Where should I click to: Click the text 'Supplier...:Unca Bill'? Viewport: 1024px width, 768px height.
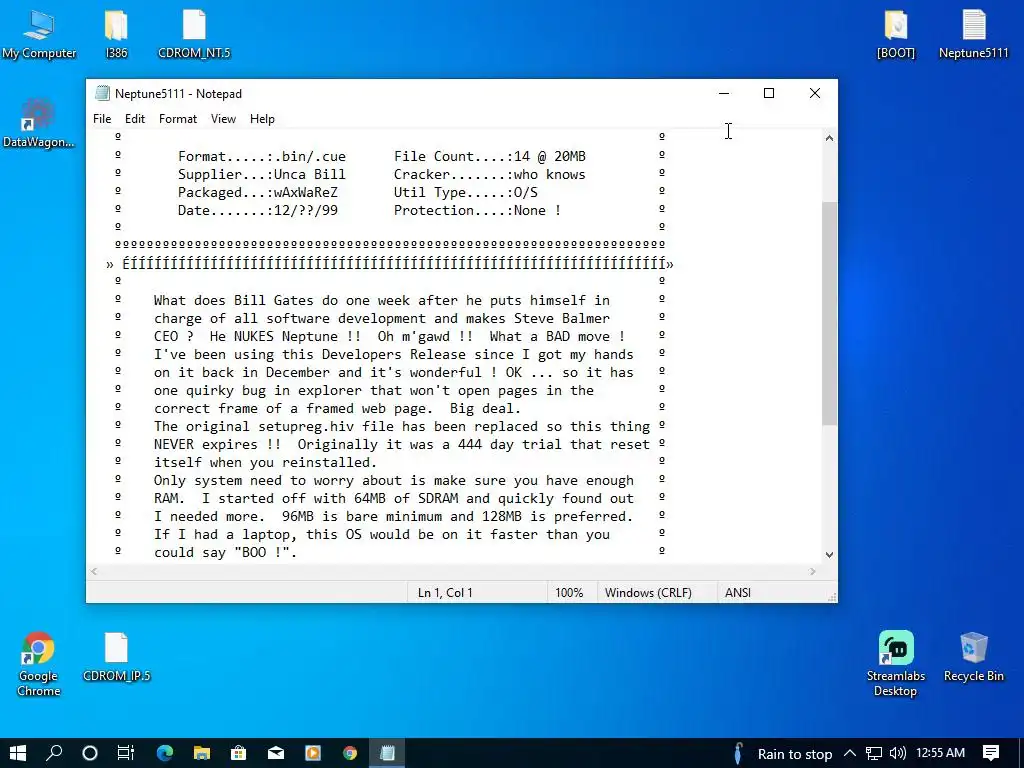pos(261,174)
